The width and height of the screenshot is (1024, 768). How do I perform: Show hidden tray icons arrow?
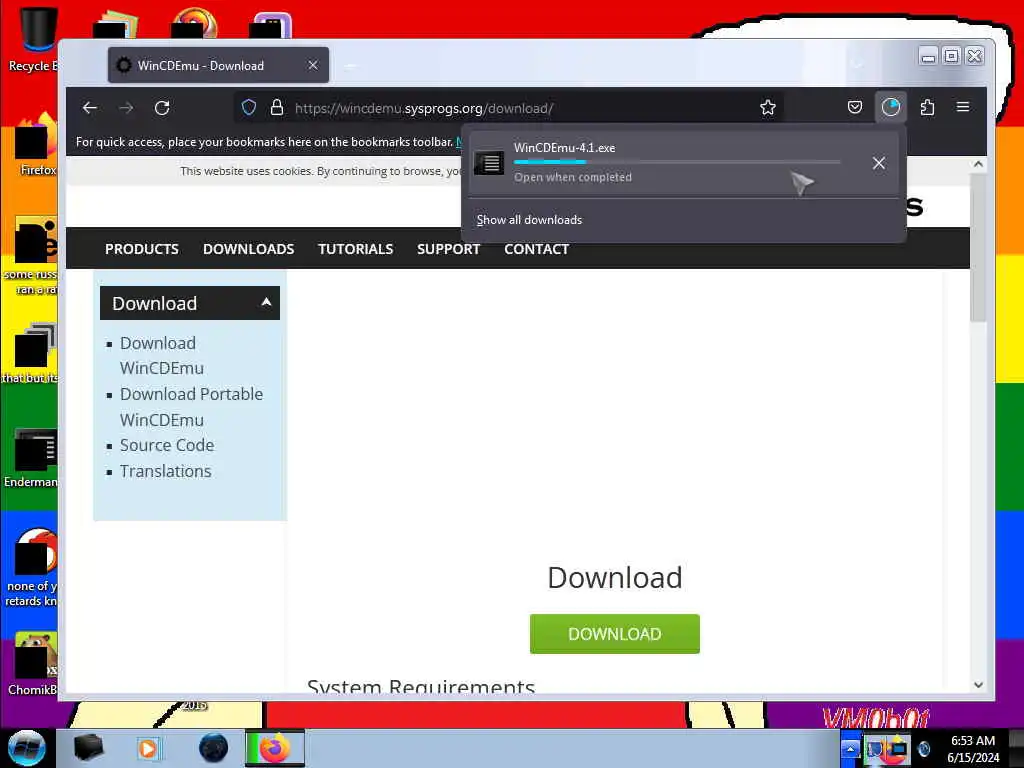[x=850, y=749]
